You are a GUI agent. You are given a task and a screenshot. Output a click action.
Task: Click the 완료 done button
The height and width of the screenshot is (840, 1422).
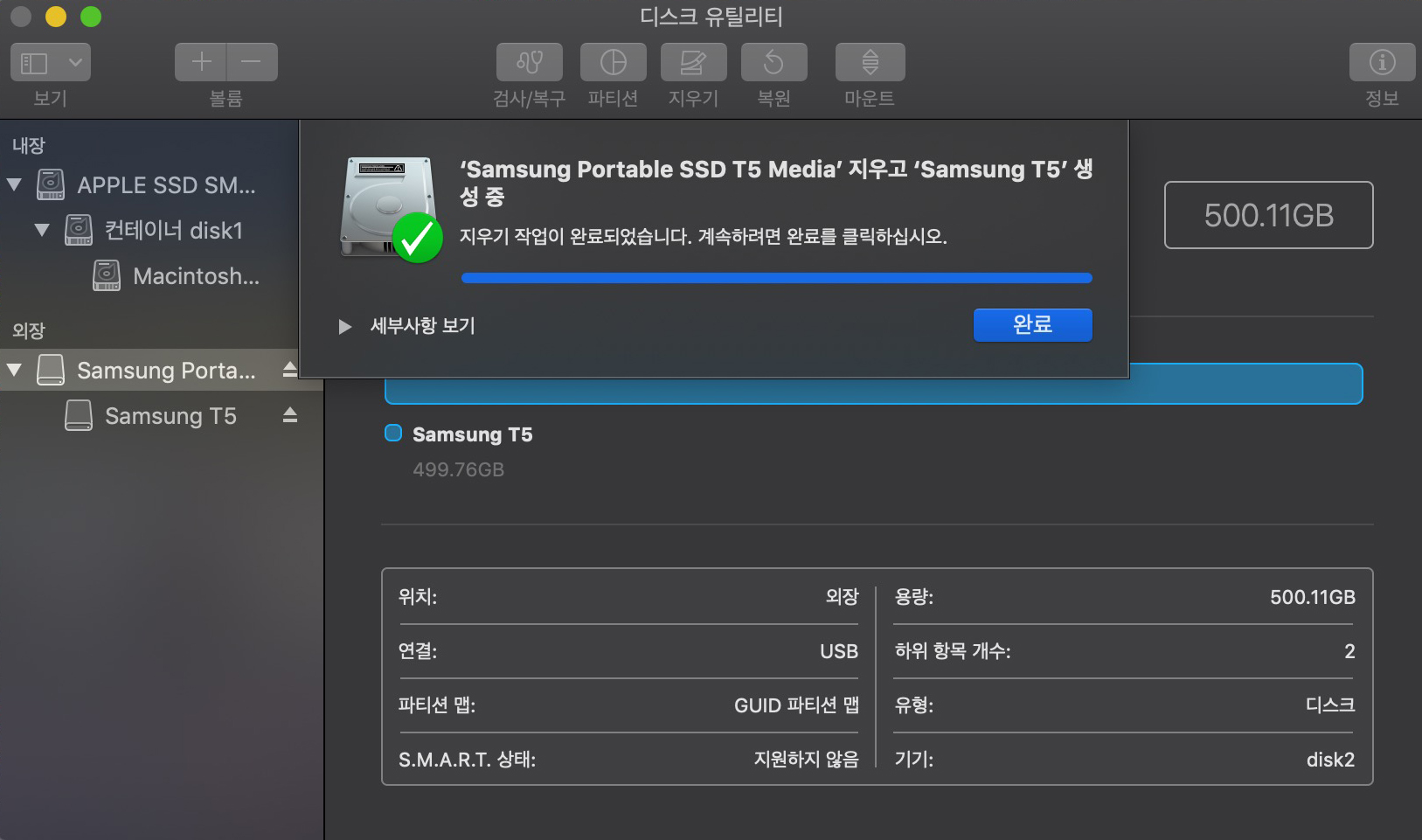1032,325
